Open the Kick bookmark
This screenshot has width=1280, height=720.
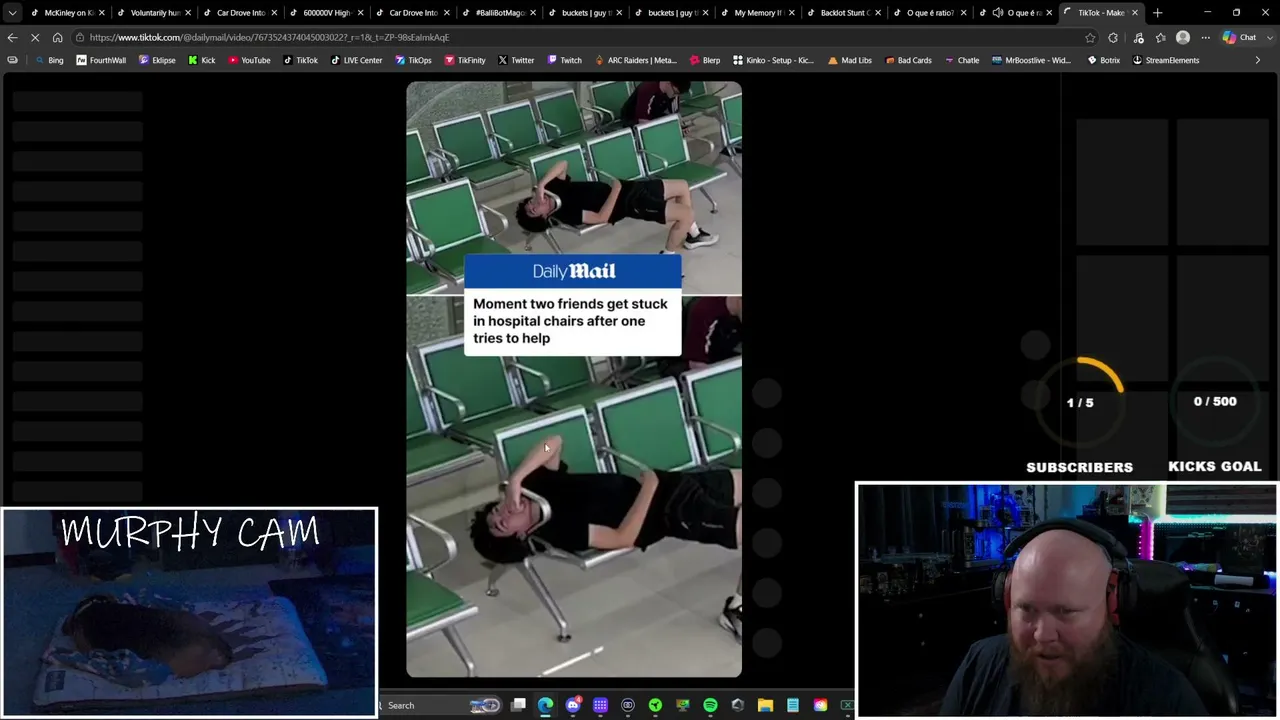click(x=201, y=60)
